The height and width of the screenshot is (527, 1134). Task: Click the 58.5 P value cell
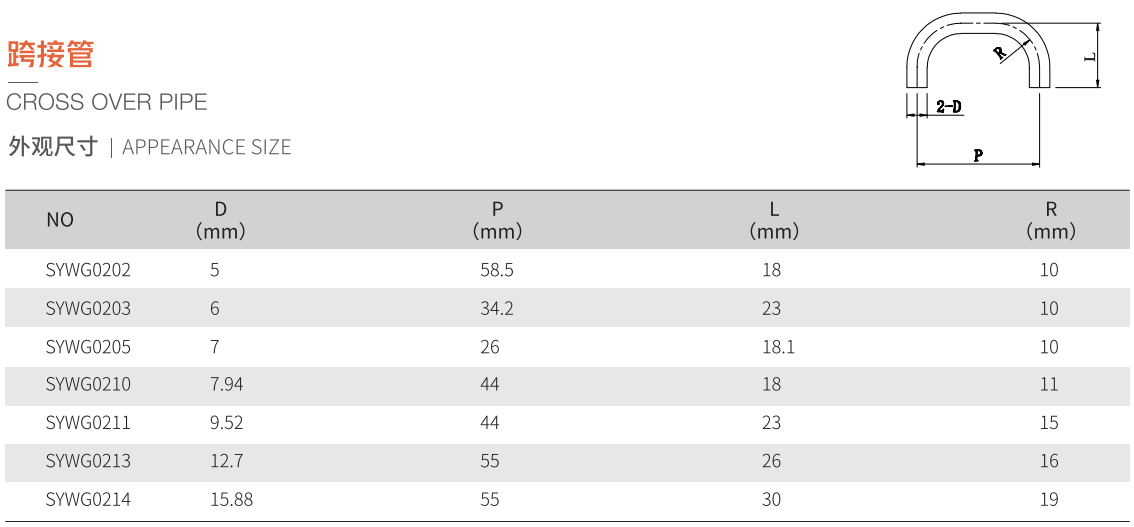point(497,270)
